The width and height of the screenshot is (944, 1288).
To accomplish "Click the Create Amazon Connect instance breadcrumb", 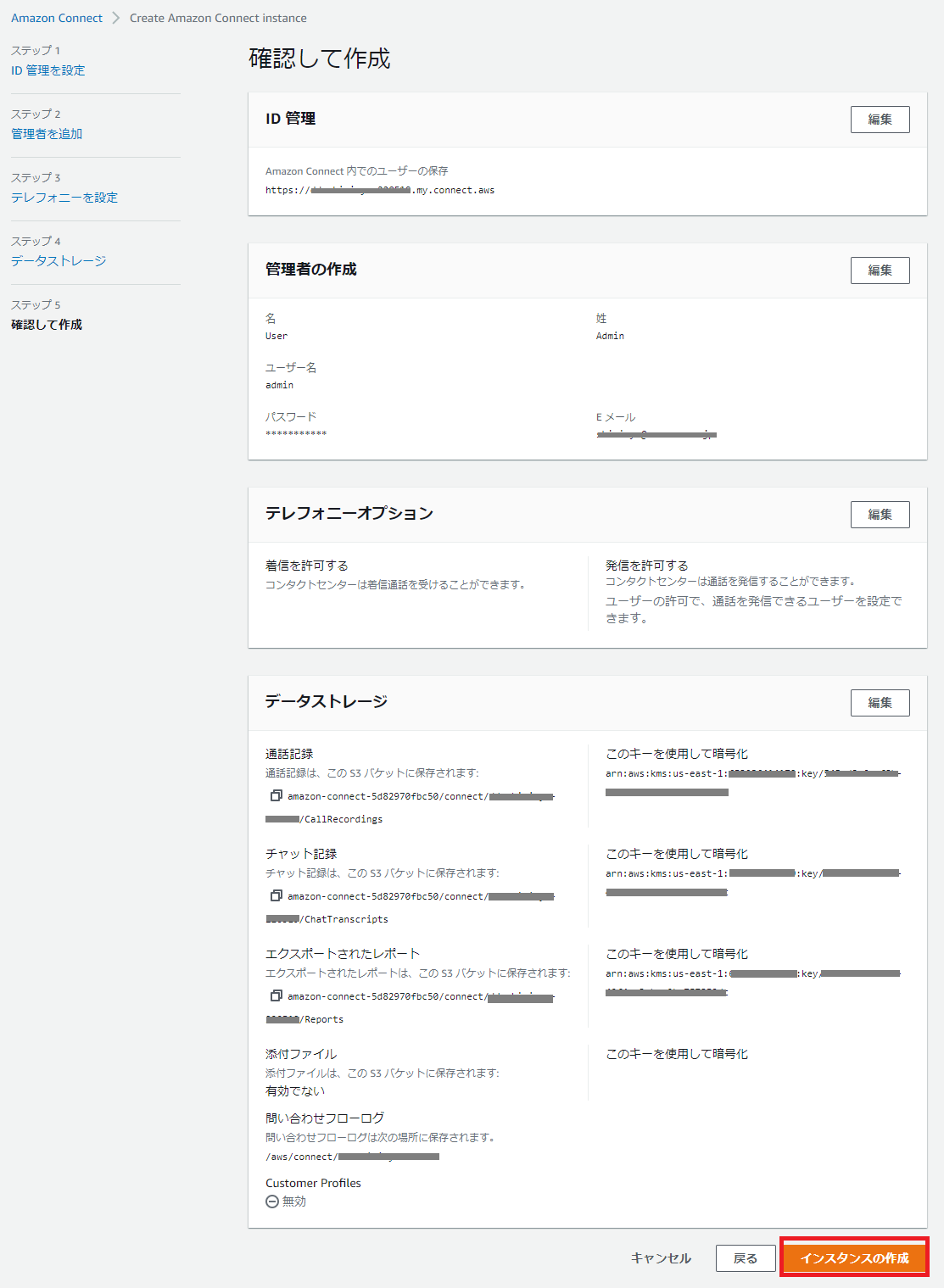I will [x=218, y=18].
